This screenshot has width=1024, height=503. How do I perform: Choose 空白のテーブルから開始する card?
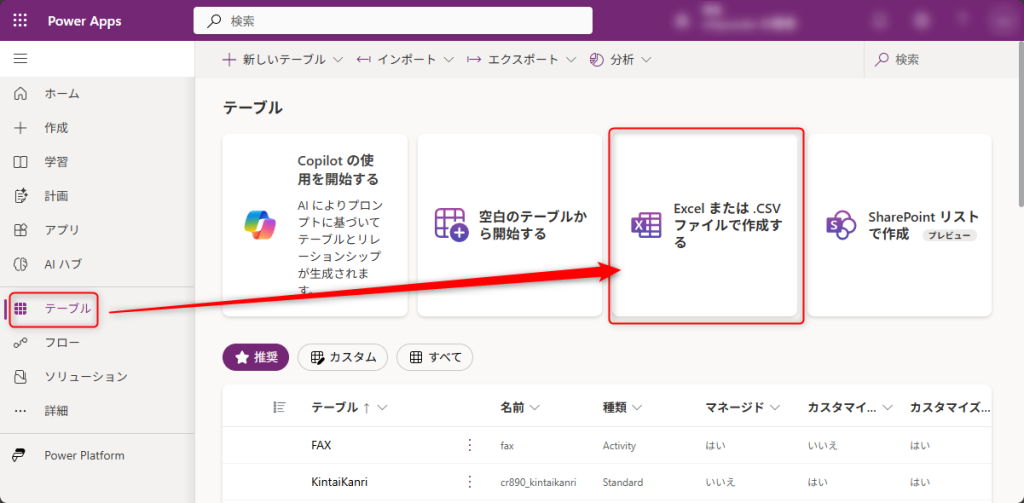pos(510,225)
